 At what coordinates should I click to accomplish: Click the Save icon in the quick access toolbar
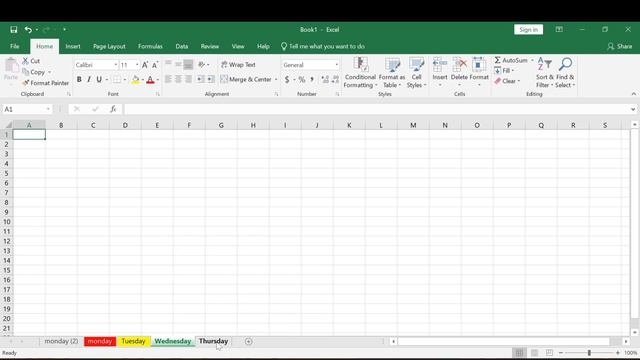(x=14, y=29)
